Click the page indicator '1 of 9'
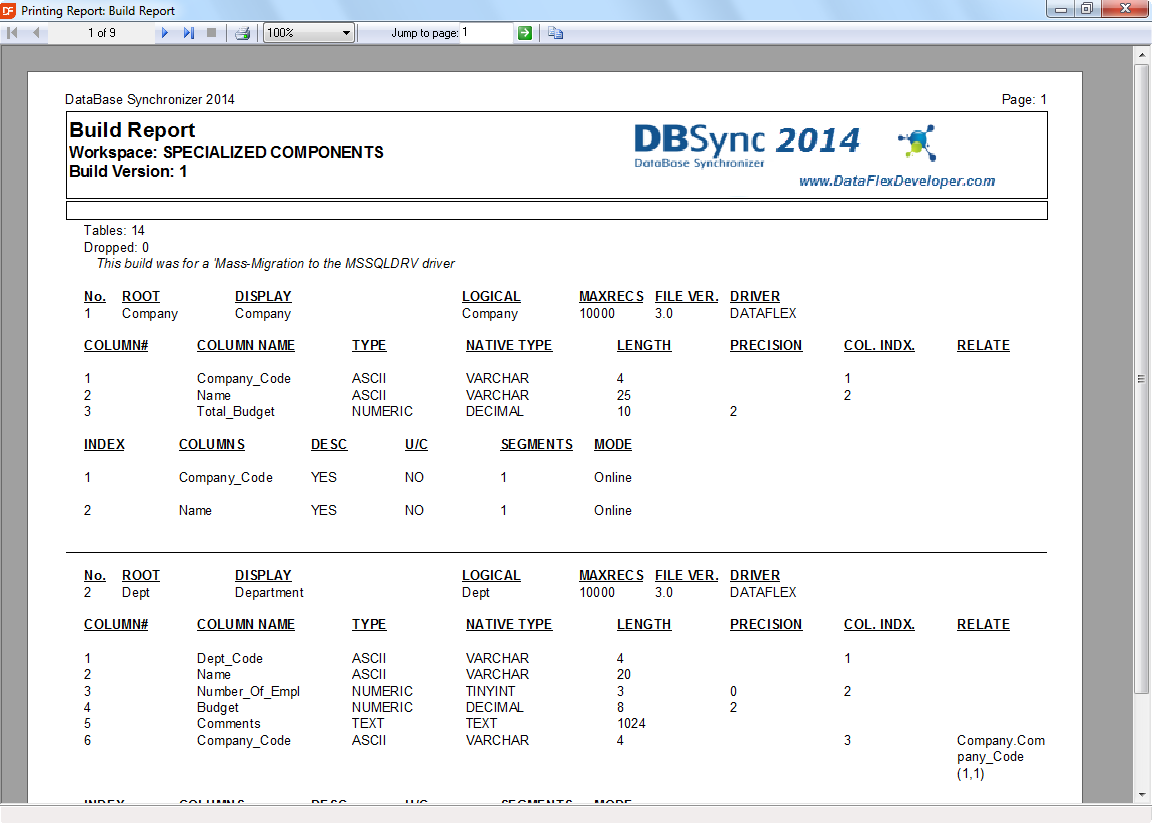 point(101,33)
